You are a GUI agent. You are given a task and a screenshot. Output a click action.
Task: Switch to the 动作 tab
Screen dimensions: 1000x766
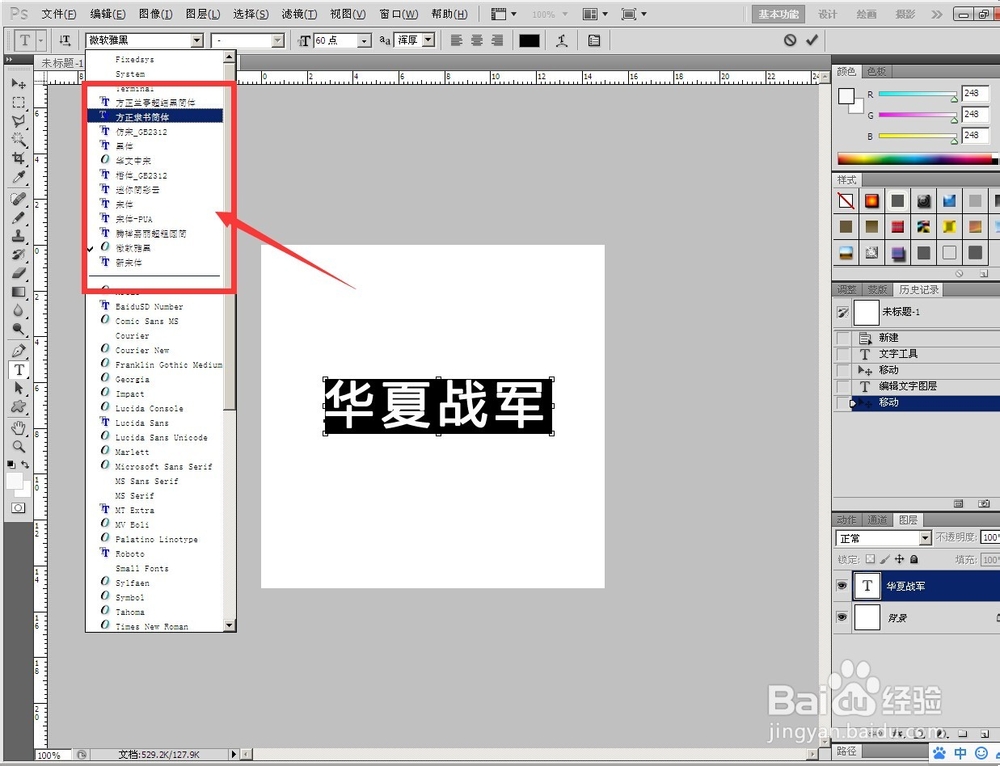[847, 520]
